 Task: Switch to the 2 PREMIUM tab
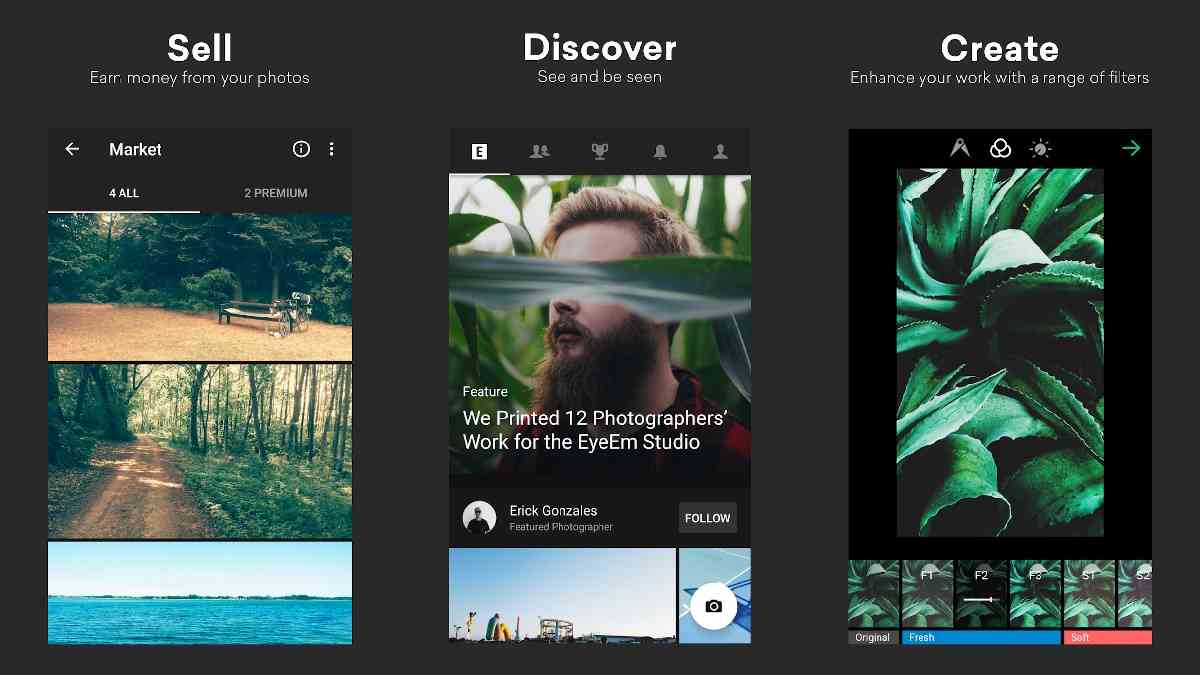pyautogui.click(x=276, y=193)
